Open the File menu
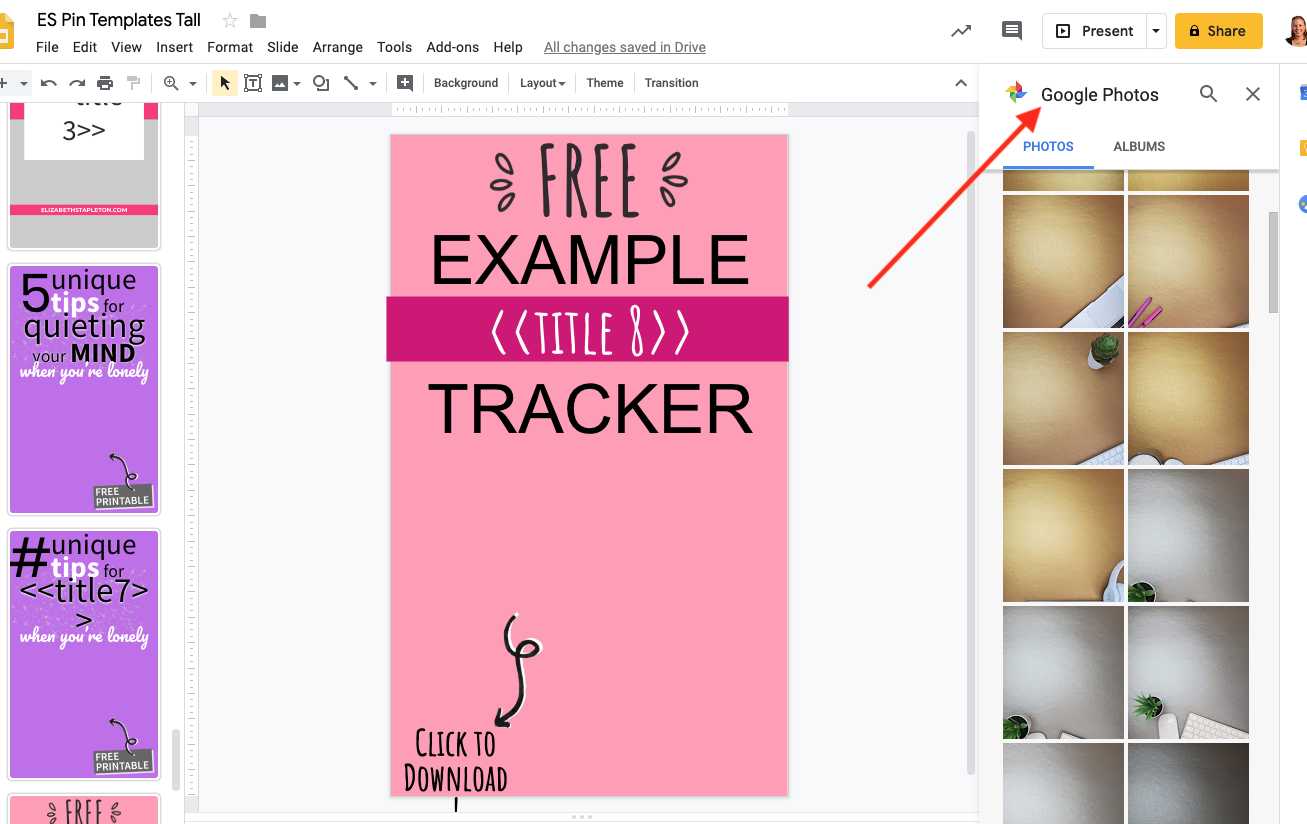 47,47
